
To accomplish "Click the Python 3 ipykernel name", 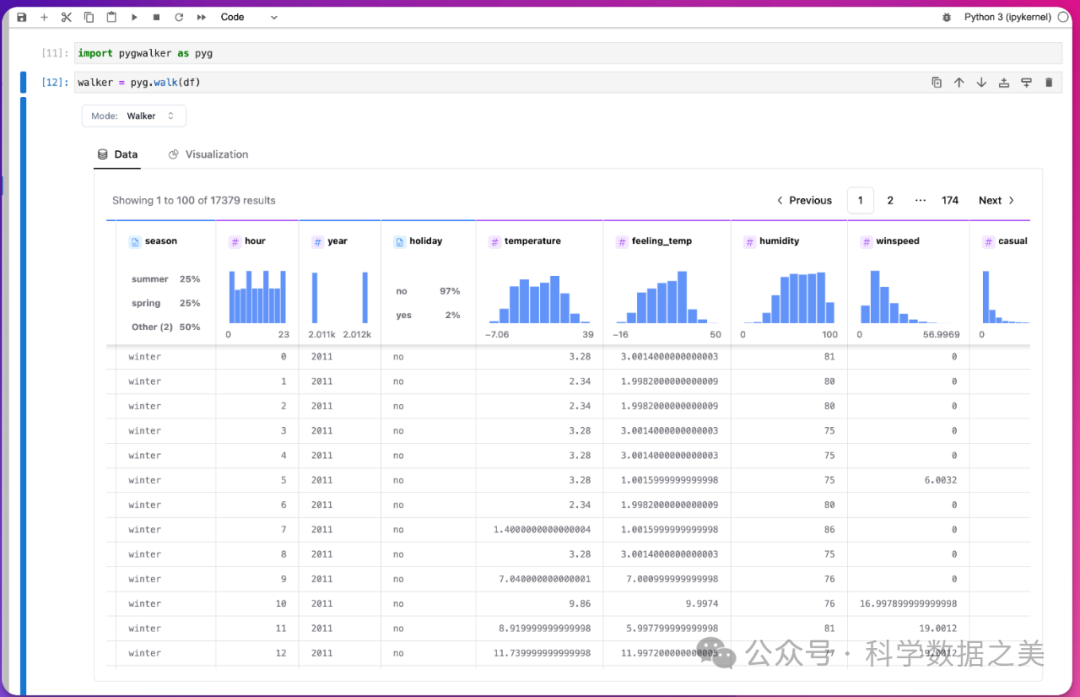I will click(x=1007, y=17).
